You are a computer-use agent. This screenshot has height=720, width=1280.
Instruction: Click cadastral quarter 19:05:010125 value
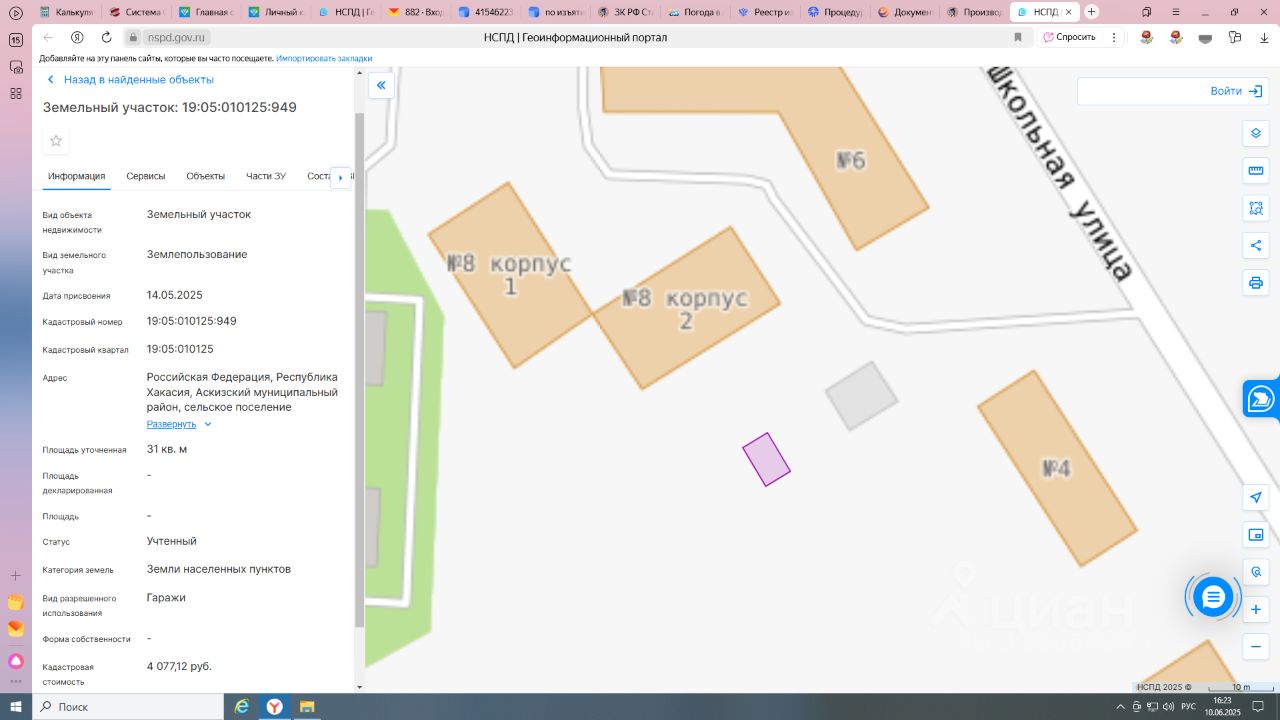click(180, 349)
